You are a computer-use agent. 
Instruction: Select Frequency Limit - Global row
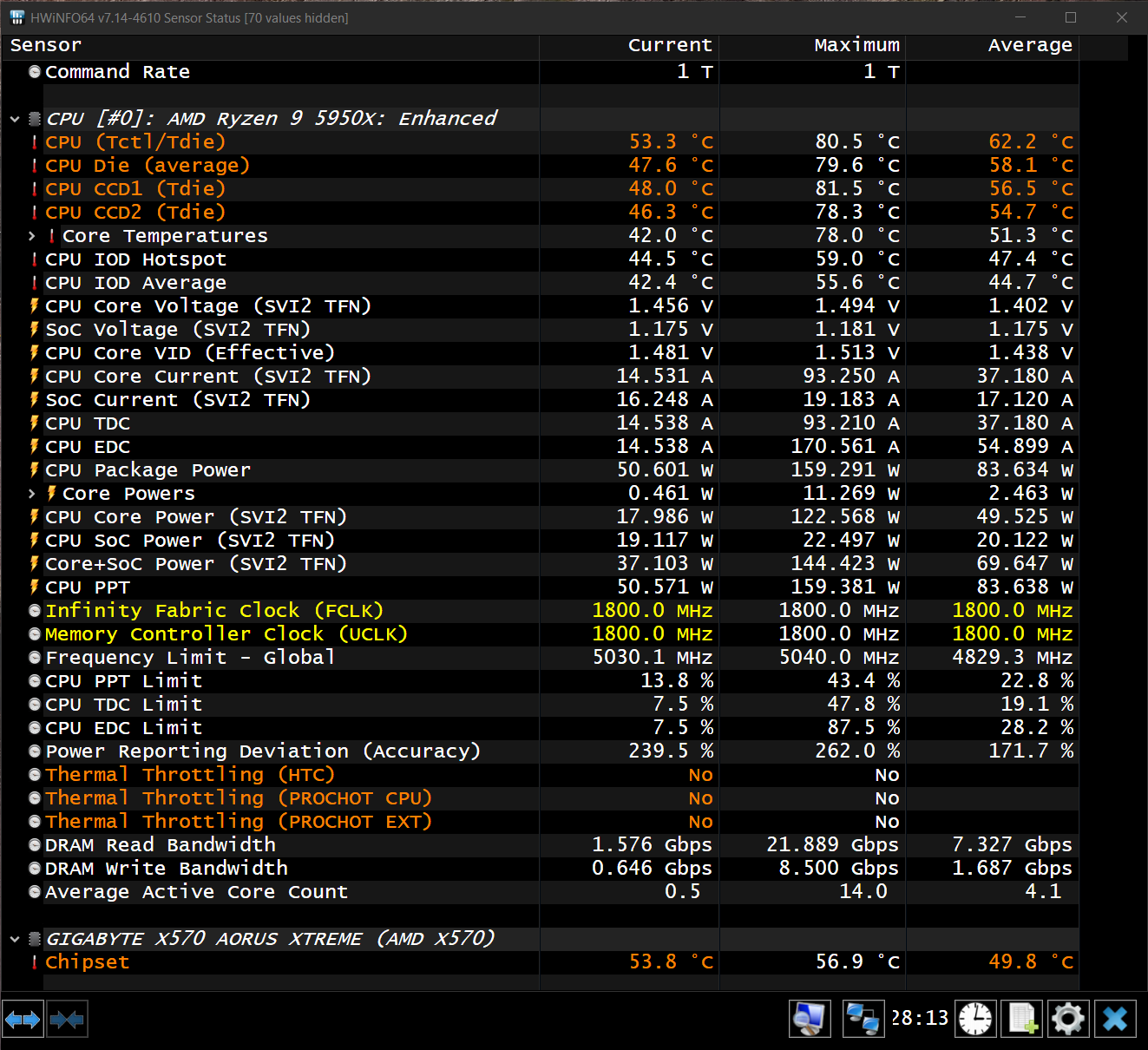[540, 658]
